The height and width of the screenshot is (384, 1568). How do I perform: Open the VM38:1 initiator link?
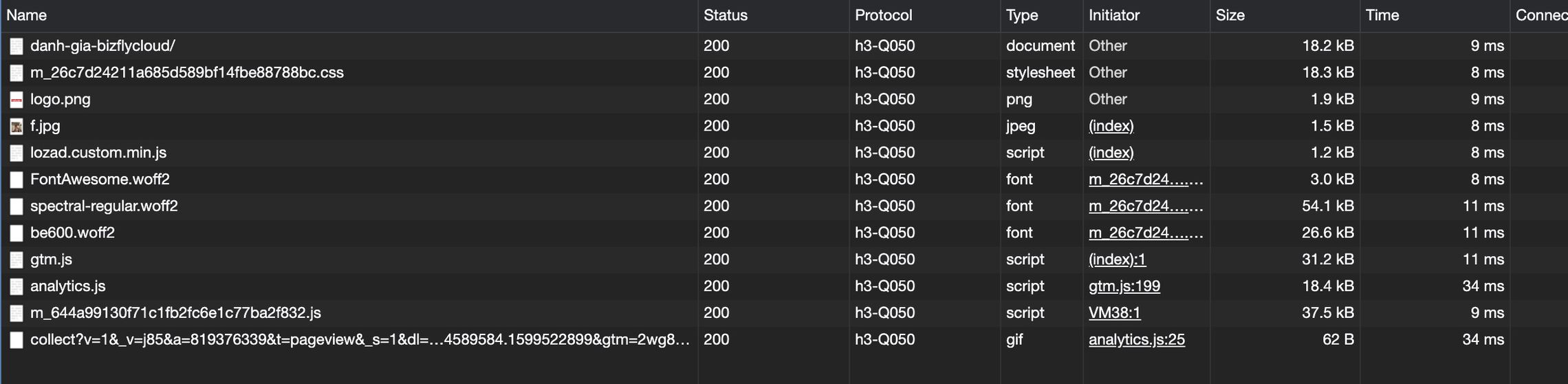(1115, 313)
